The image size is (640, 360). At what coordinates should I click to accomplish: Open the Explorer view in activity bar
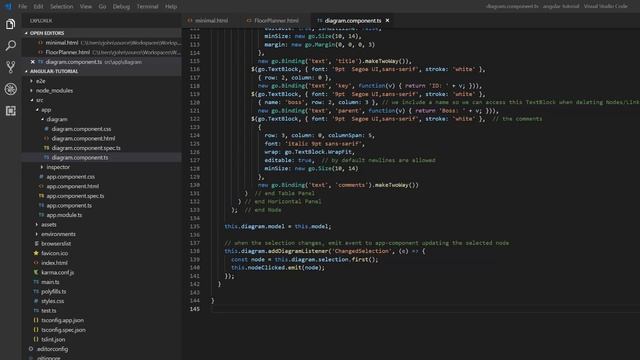pos(11,24)
